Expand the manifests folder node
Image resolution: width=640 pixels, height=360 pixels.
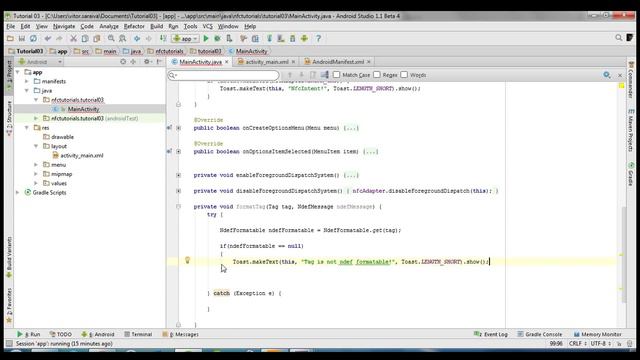click(x=27, y=81)
